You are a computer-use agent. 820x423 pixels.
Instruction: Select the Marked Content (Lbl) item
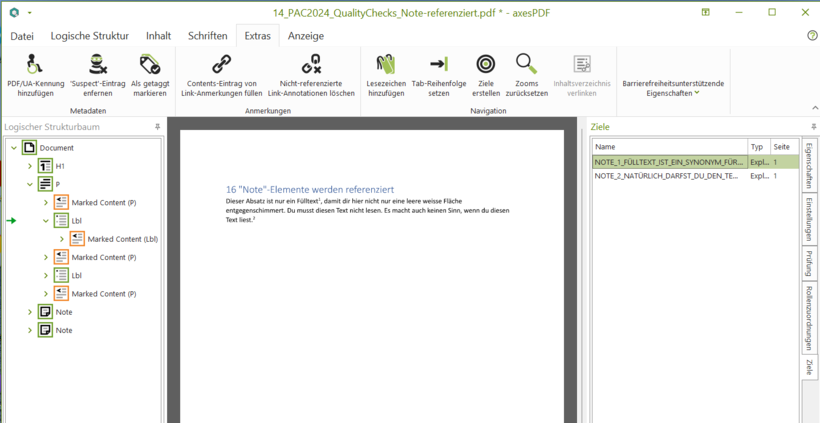click(122, 239)
